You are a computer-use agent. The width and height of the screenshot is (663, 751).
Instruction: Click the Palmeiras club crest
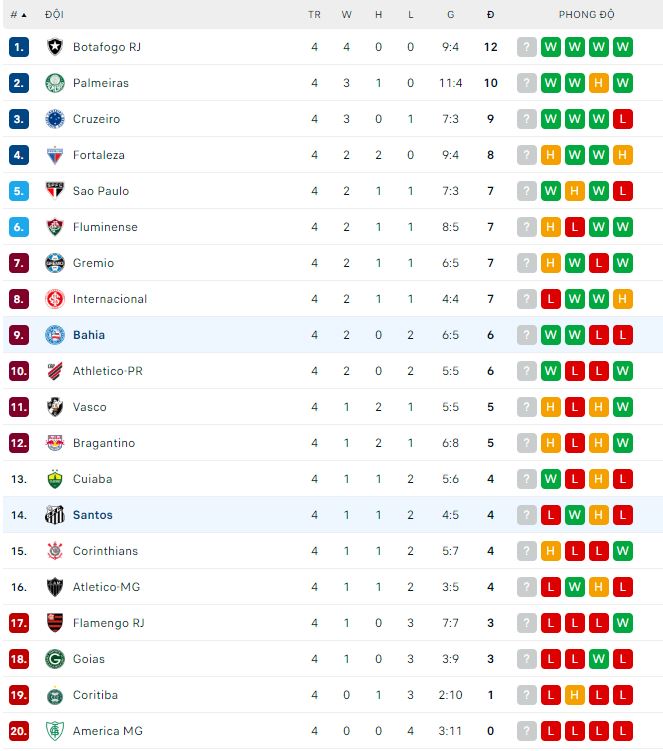[55, 83]
